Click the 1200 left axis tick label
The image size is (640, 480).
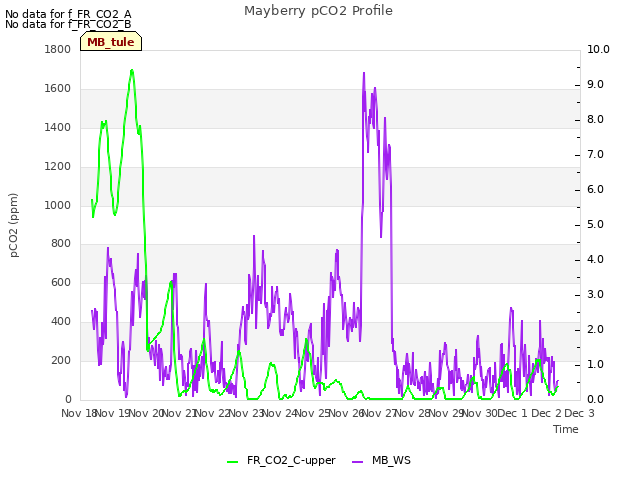point(58,167)
